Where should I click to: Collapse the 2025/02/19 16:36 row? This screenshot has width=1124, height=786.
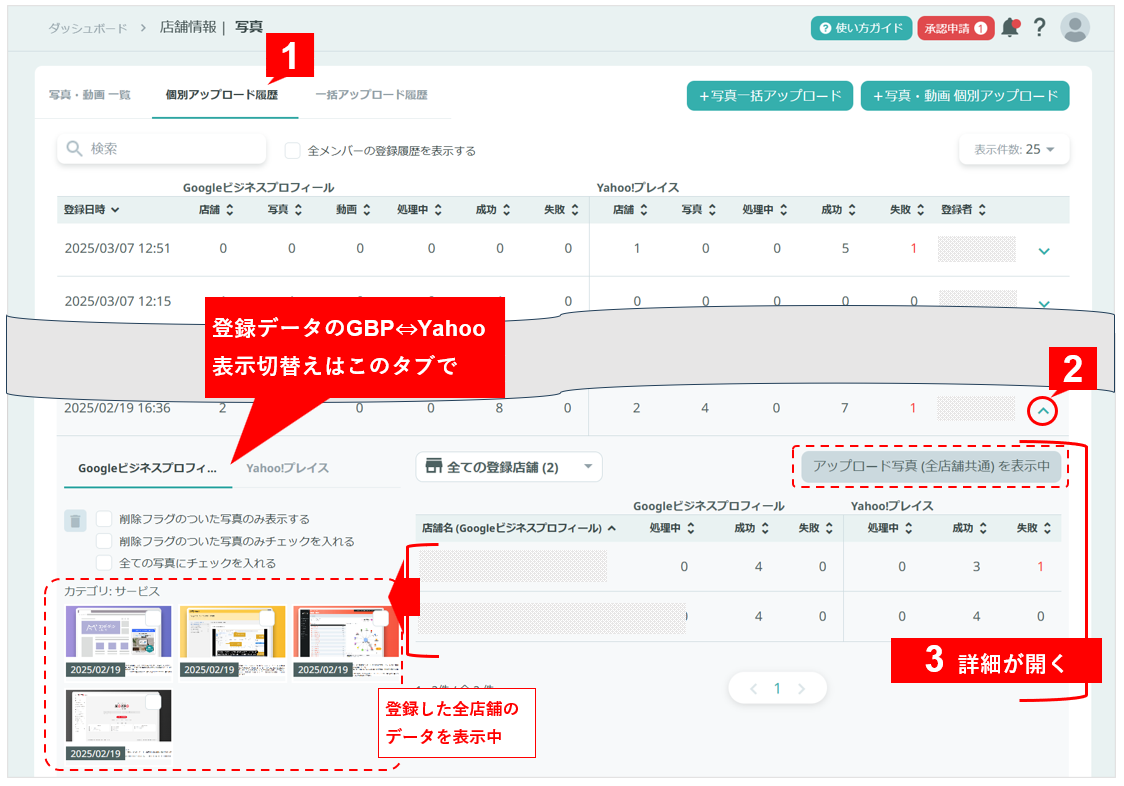click(x=1042, y=411)
